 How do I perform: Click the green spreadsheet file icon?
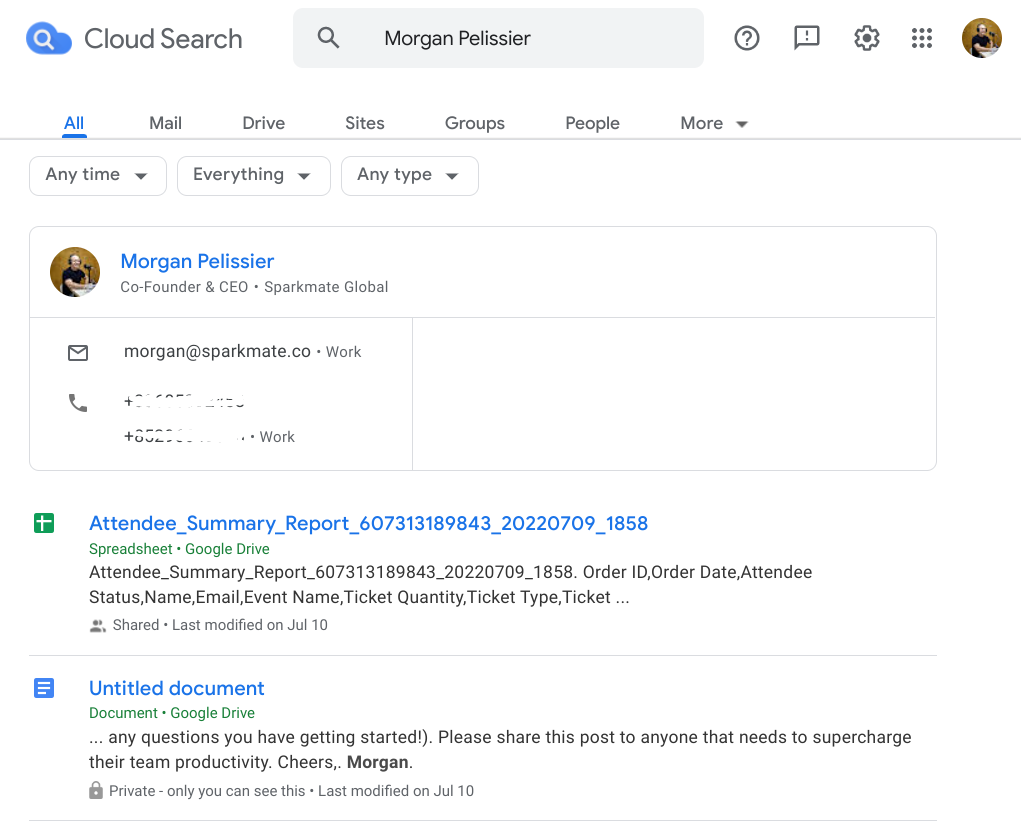[x=44, y=523]
